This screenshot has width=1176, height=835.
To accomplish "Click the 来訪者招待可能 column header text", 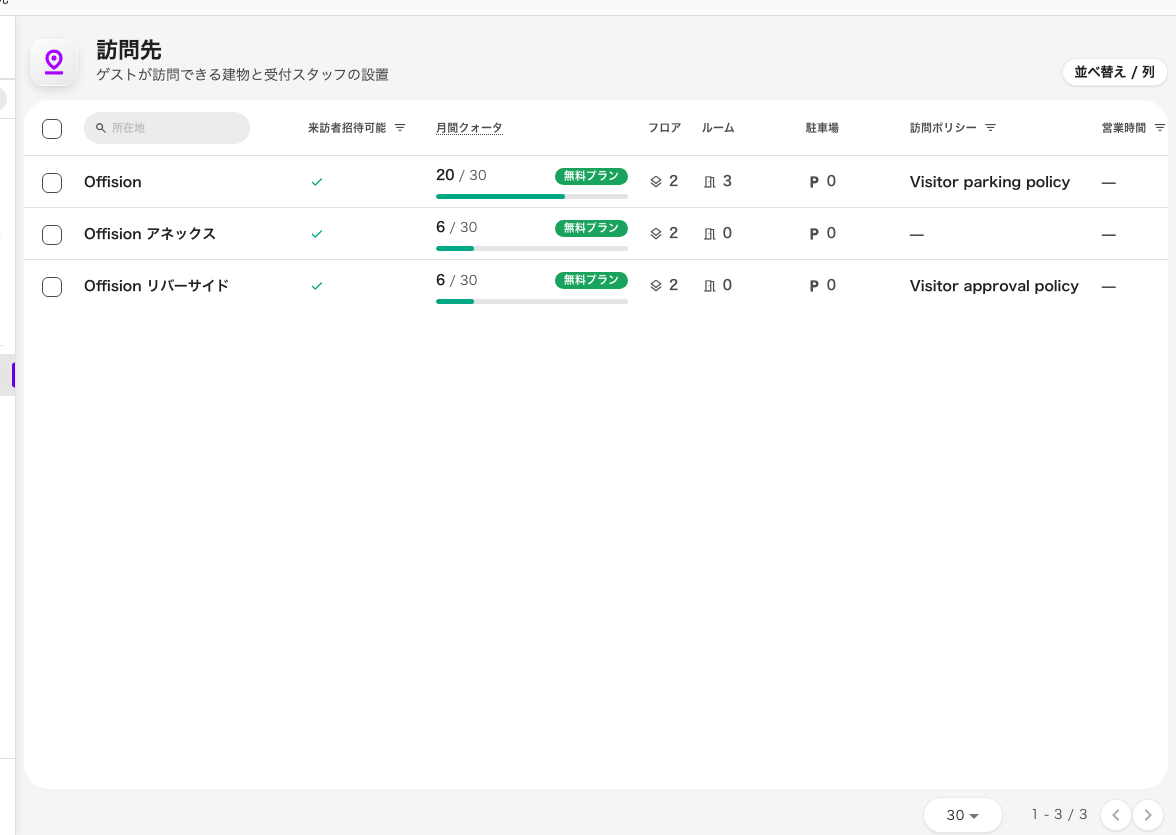I will [346, 128].
